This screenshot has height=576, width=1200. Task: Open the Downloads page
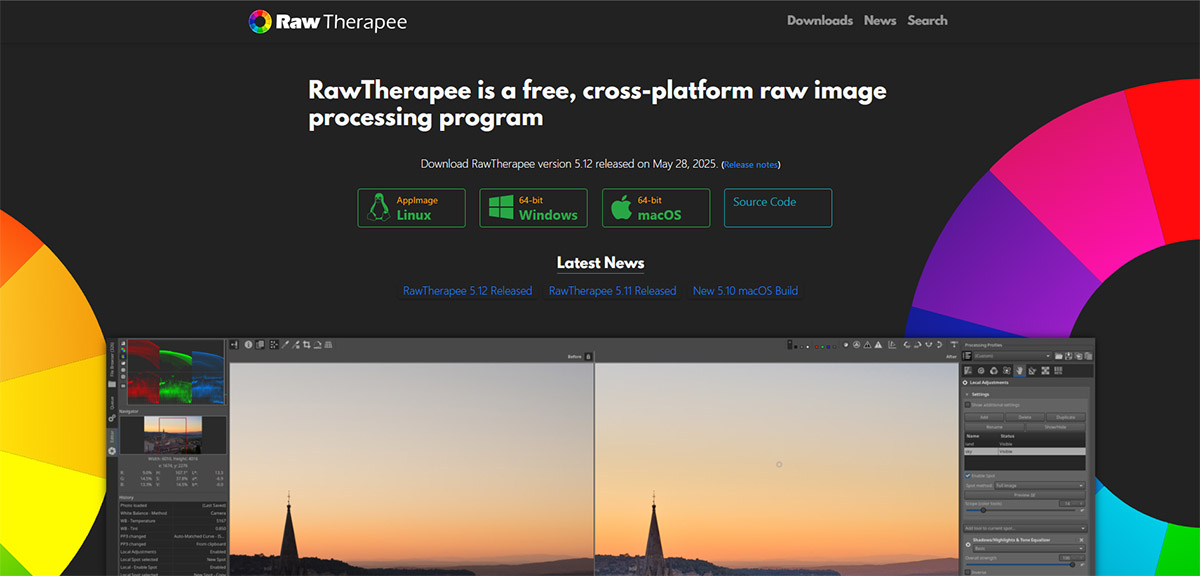820,20
